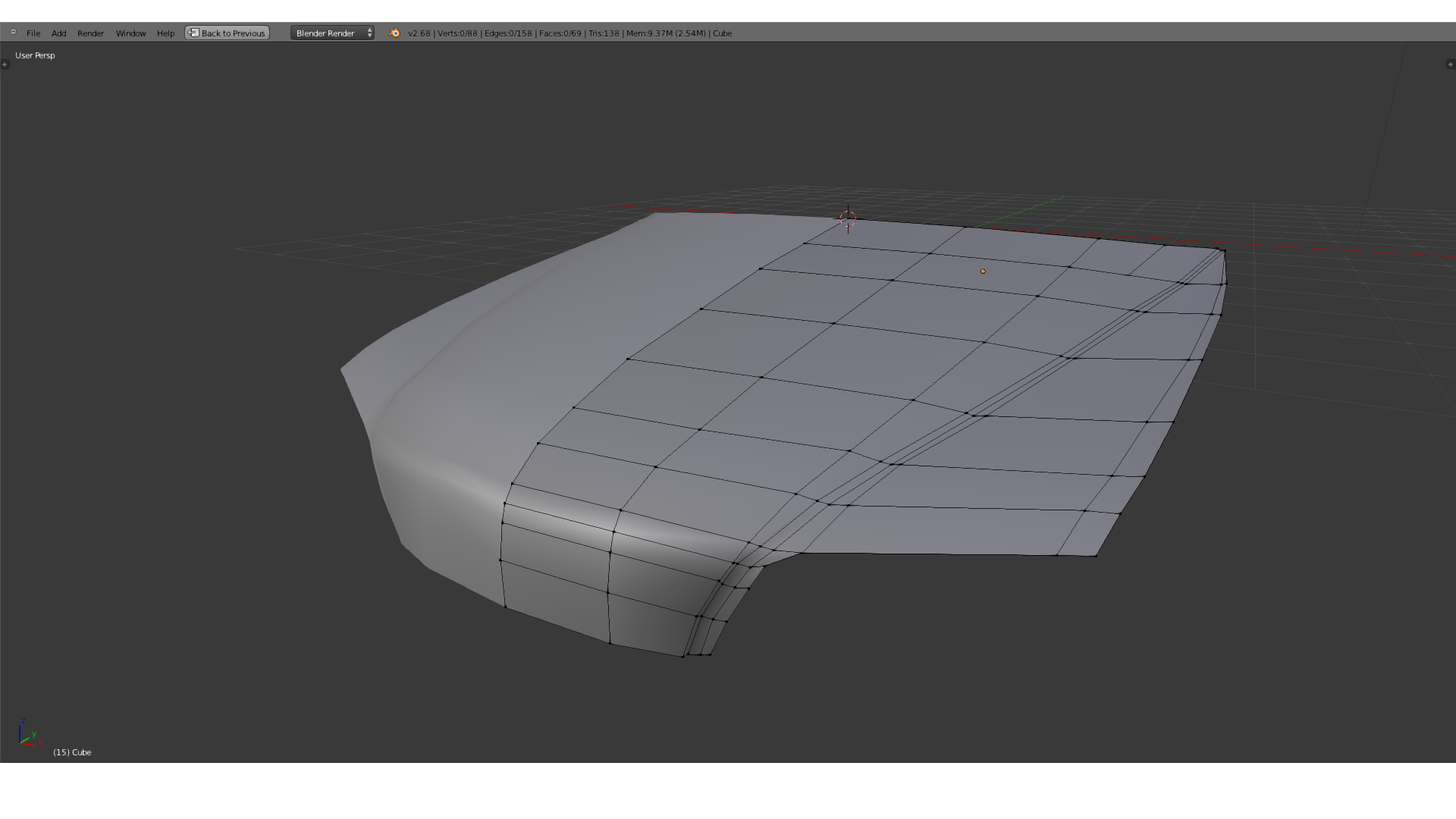Open the Add menu

point(58,33)
